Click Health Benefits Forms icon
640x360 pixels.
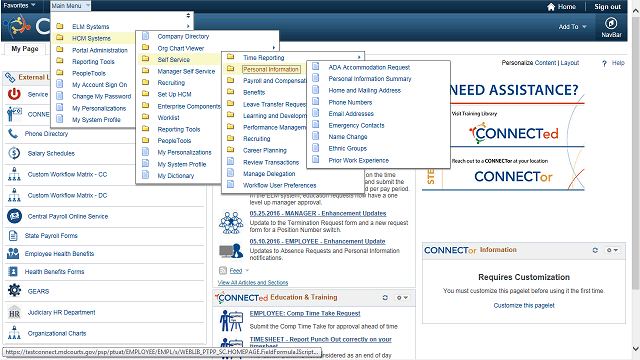coord(13,271)
